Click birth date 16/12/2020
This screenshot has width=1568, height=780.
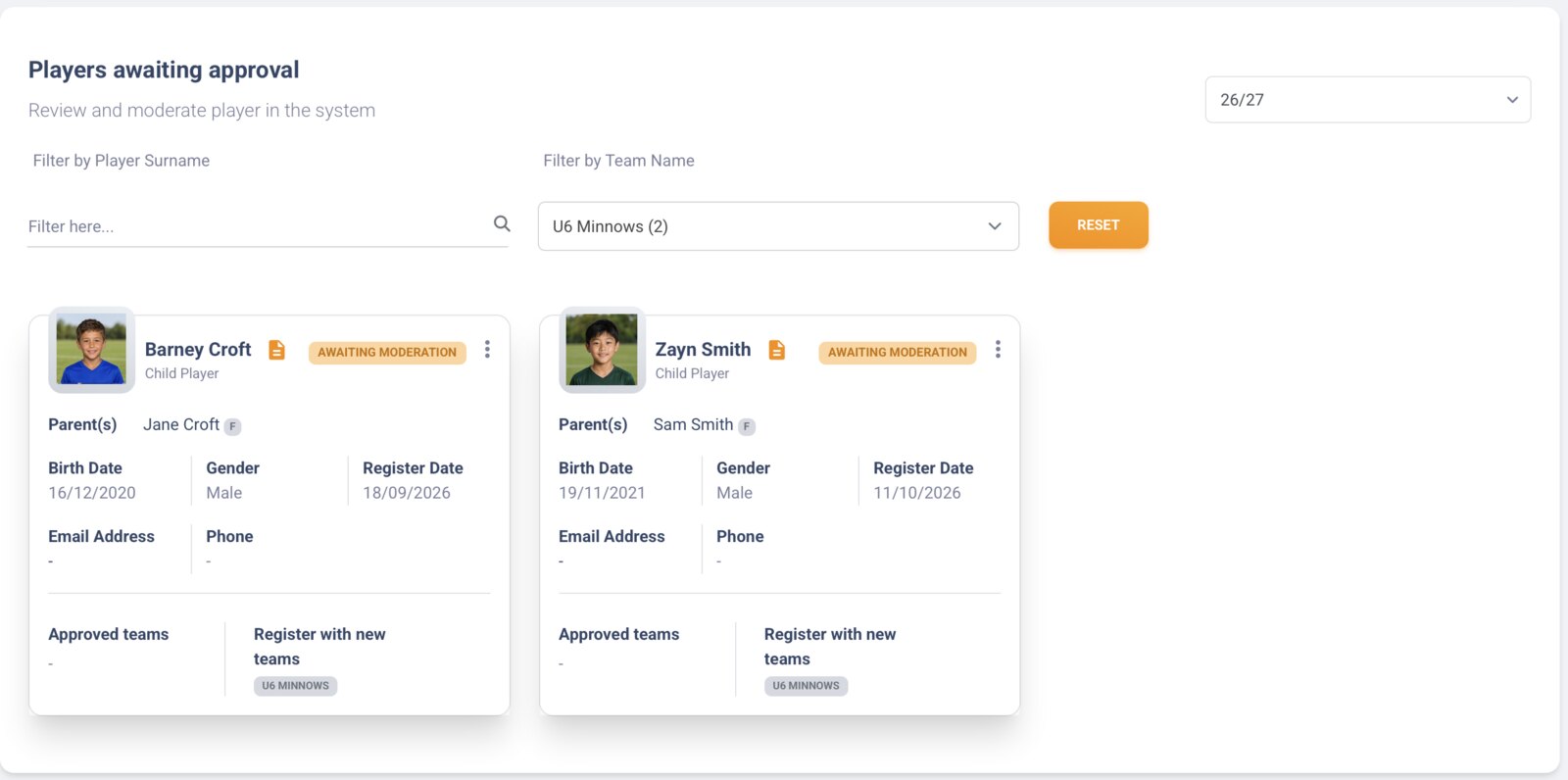[x=92, y=493]
